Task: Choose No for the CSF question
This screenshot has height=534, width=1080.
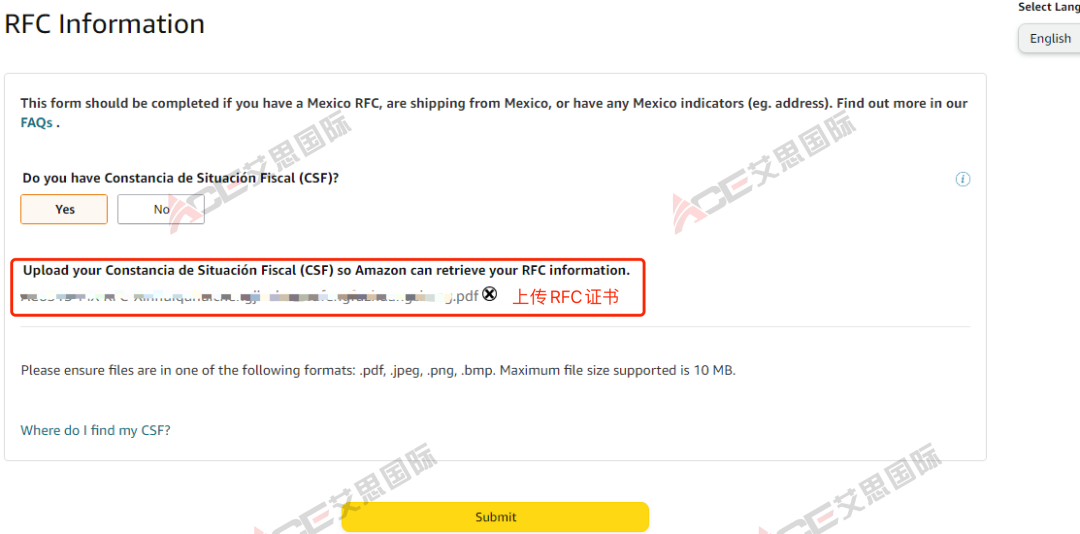Action: pos(161,209)
